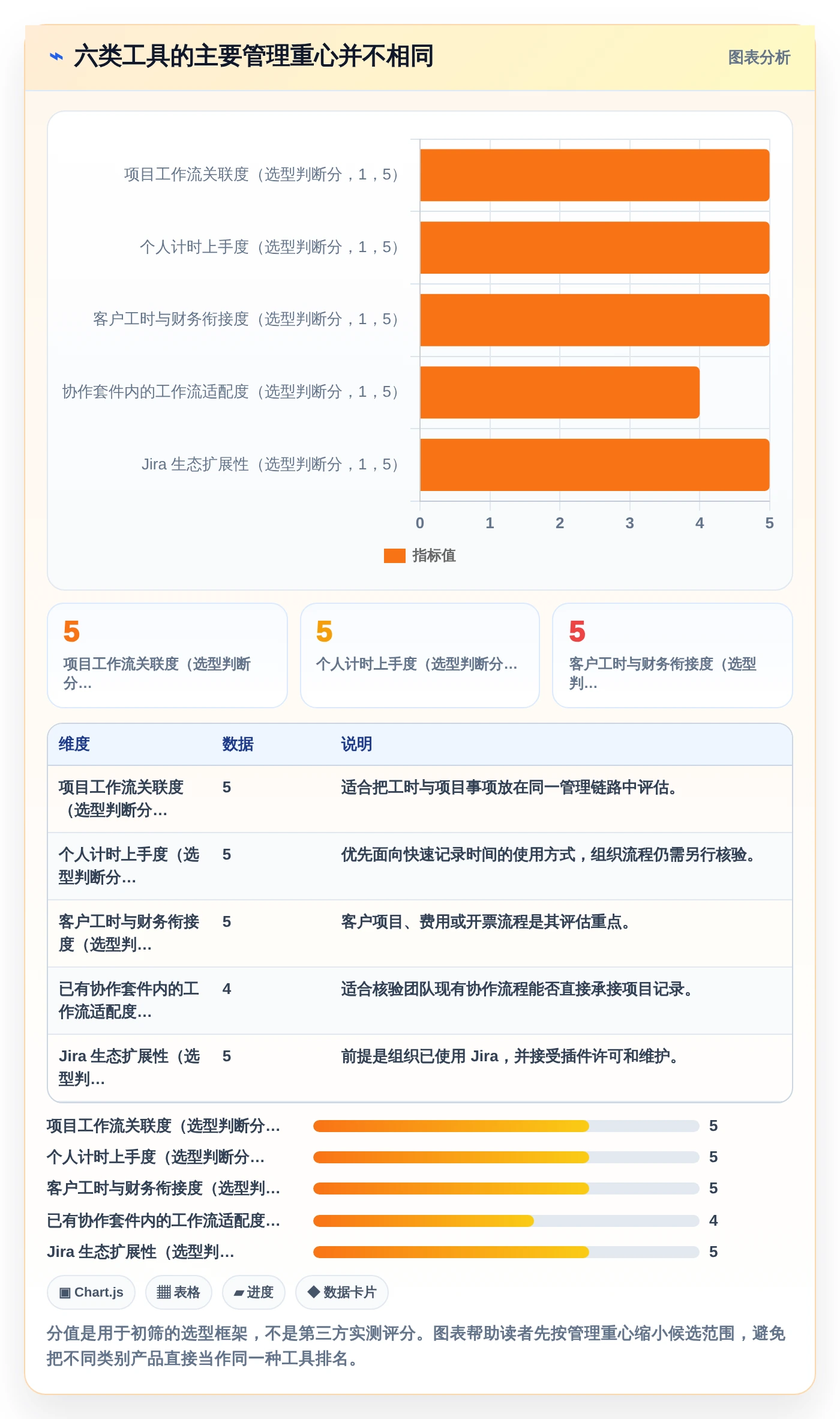
Task: Click the 项目工作流关联度 chart bar
Action: [595, 175]
